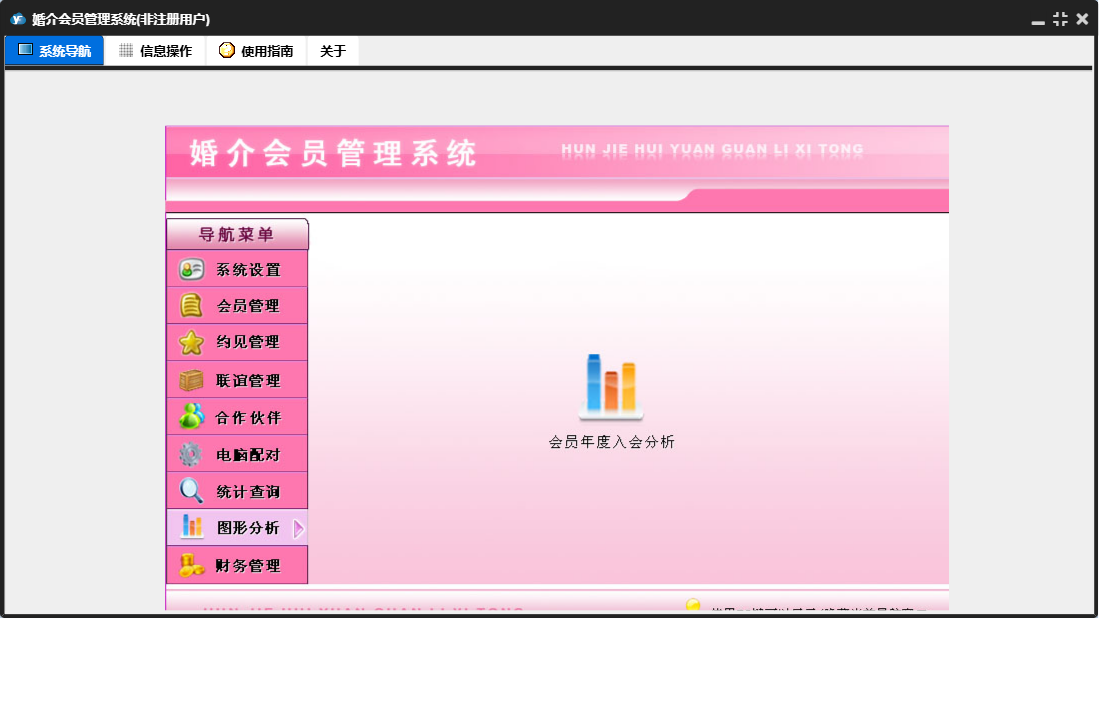1099x723 pixels.
Task: Click the 统计查询 magnifier icon
Action: (x=191, y=491)
